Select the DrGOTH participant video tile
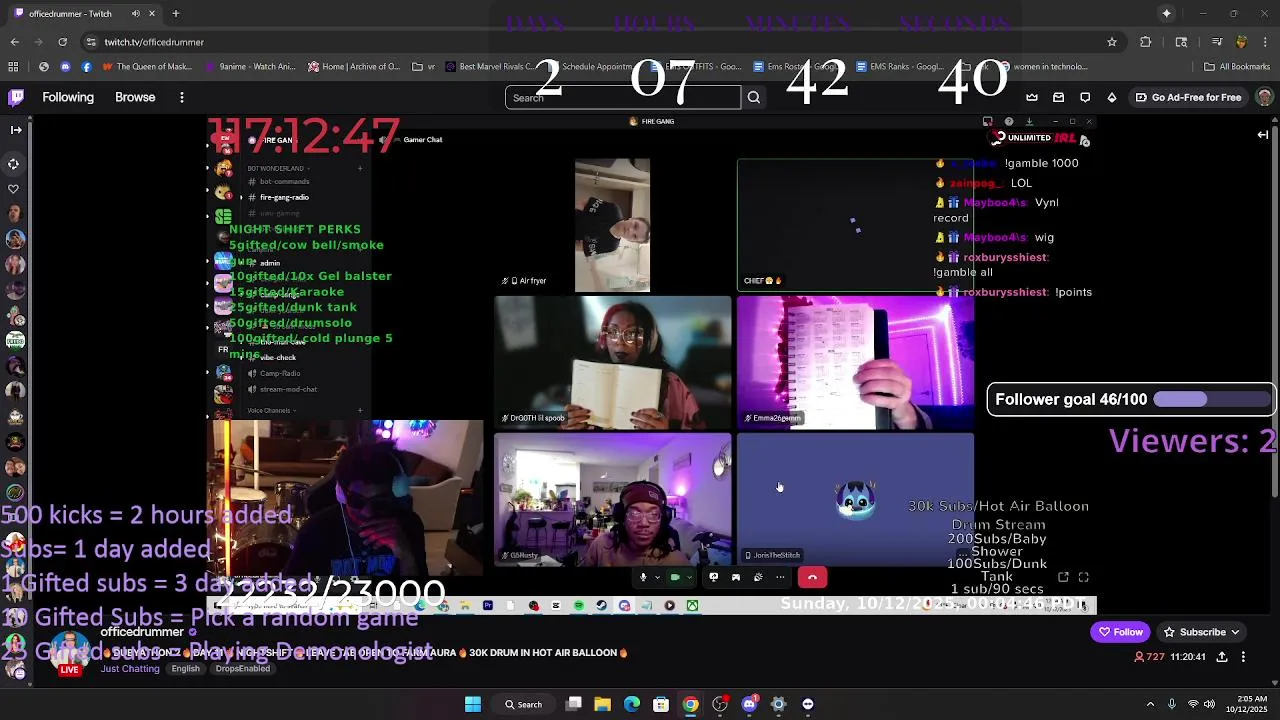Screen dimensions: 1280x720 tap(613, 361)
